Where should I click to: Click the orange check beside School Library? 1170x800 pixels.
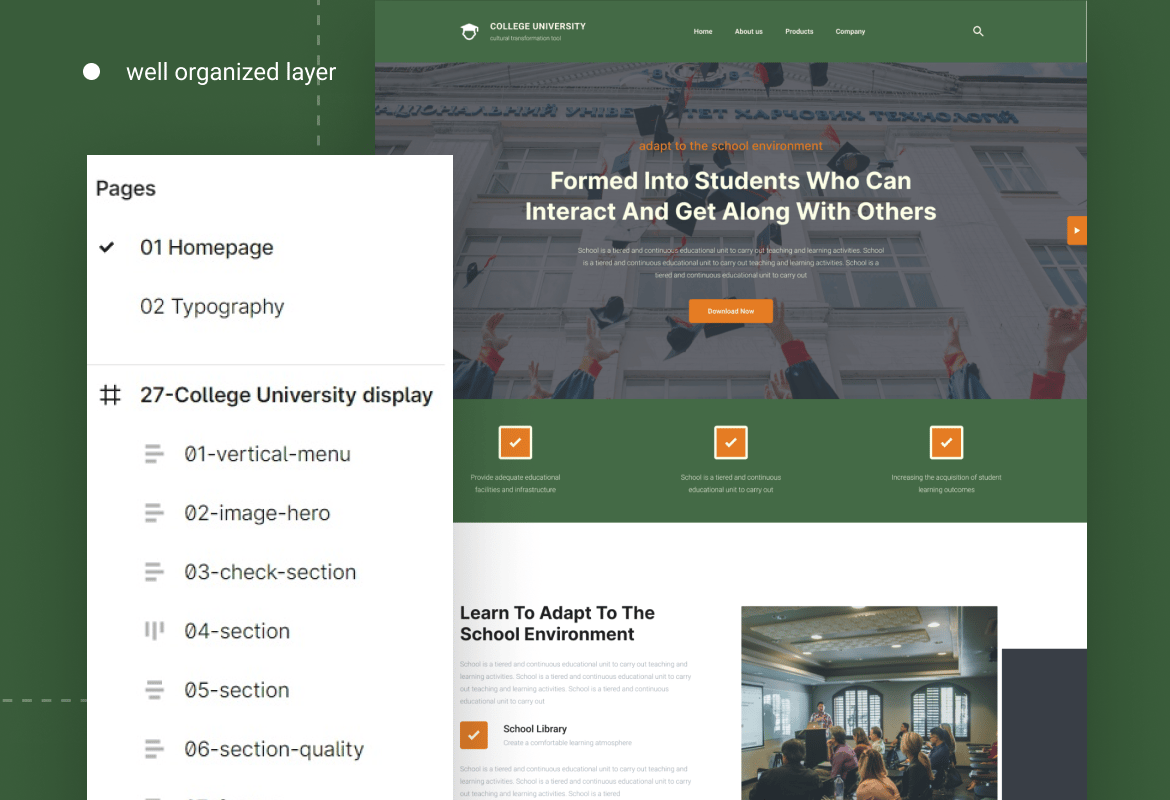click(x=474, y=735)
